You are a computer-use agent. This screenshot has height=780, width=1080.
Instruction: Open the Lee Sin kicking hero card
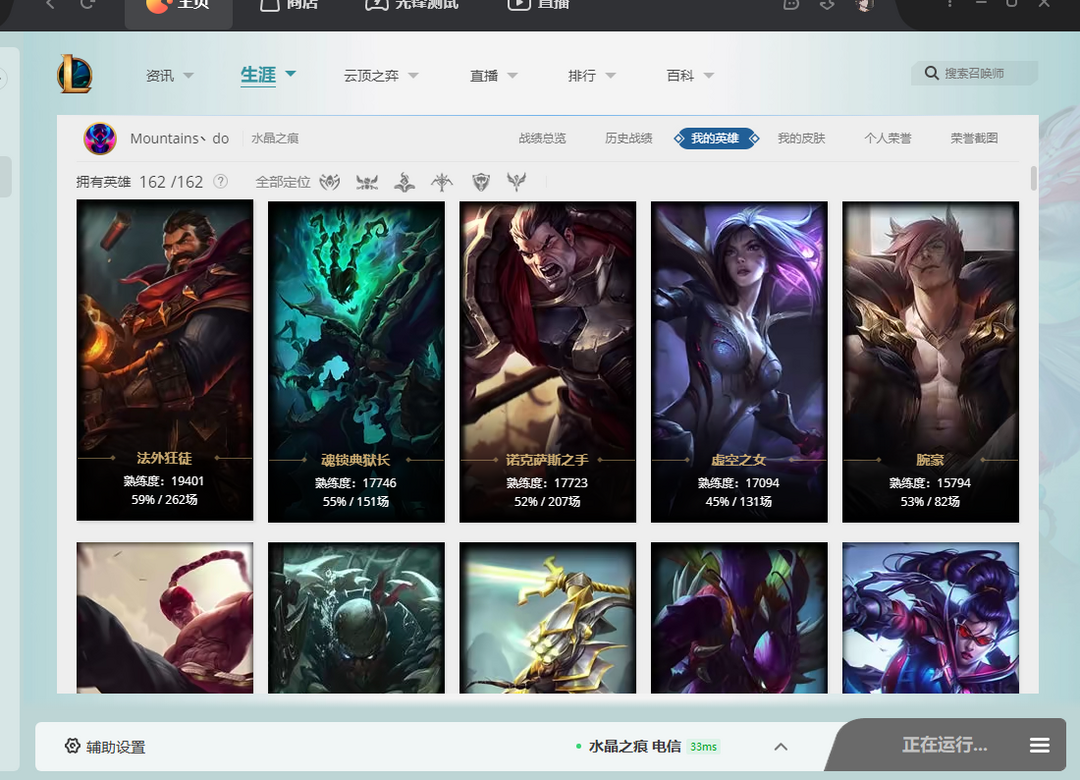pos(165,617)
